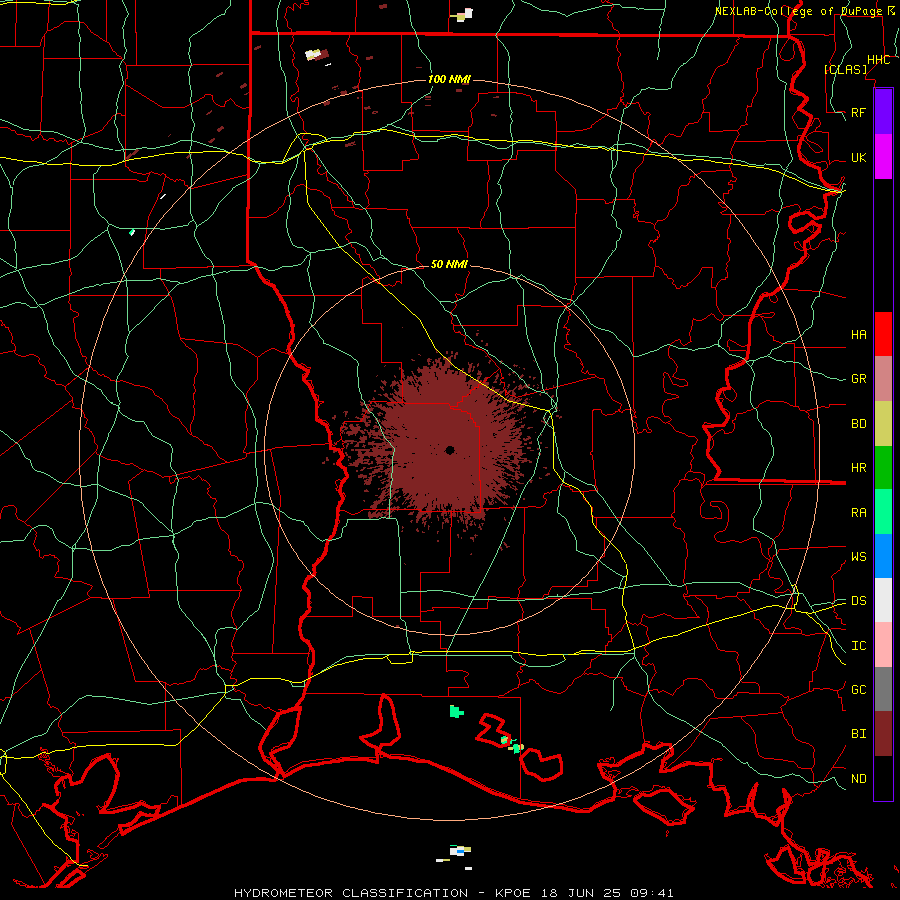Click the 100 NMI range ring label
The image size is (900, 900).
click(449, 79)
